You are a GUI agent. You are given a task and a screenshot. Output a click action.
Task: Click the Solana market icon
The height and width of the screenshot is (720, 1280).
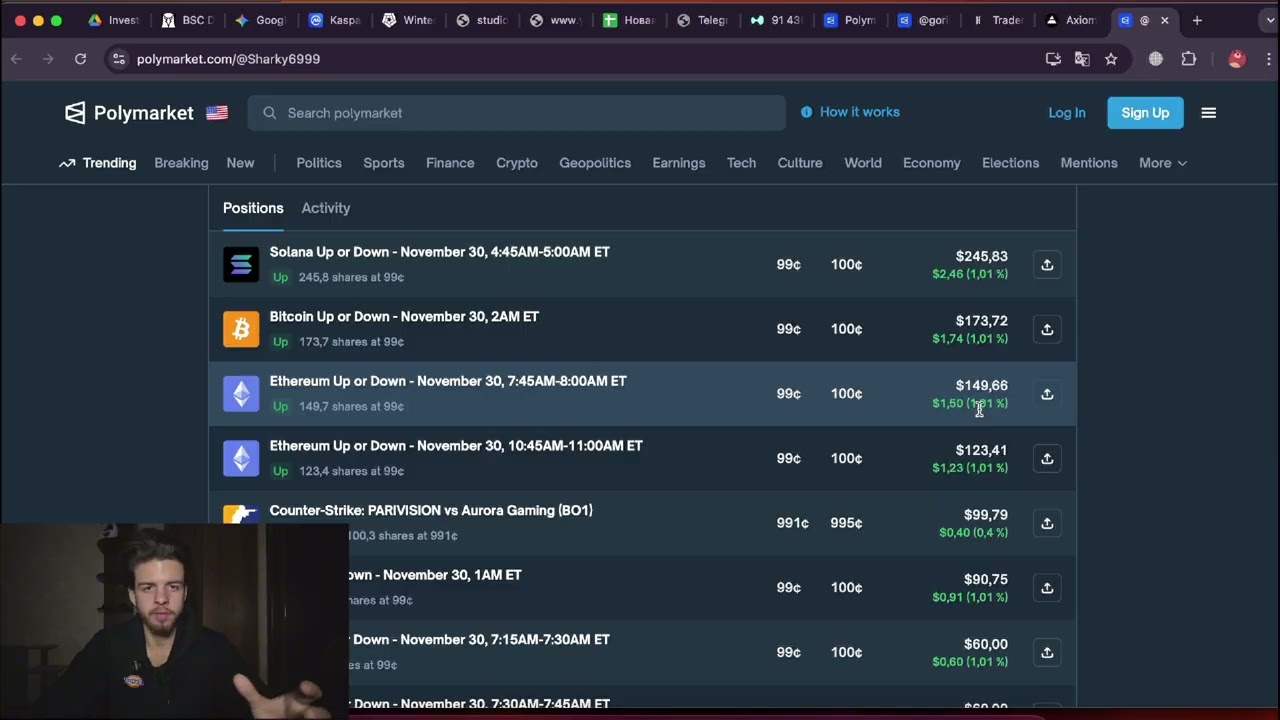(241, 264)
